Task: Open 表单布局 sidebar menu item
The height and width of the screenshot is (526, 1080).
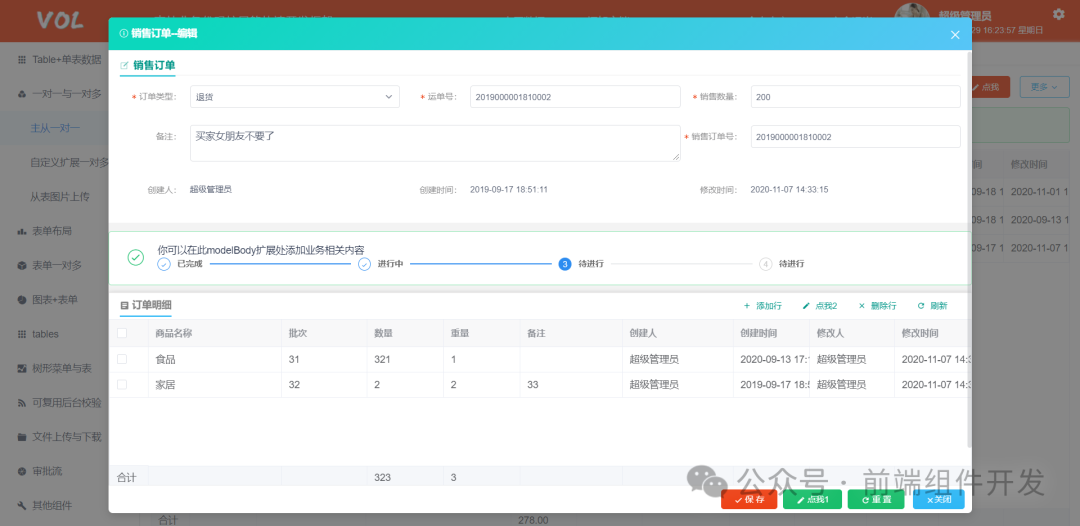Action: click(52, 231)
